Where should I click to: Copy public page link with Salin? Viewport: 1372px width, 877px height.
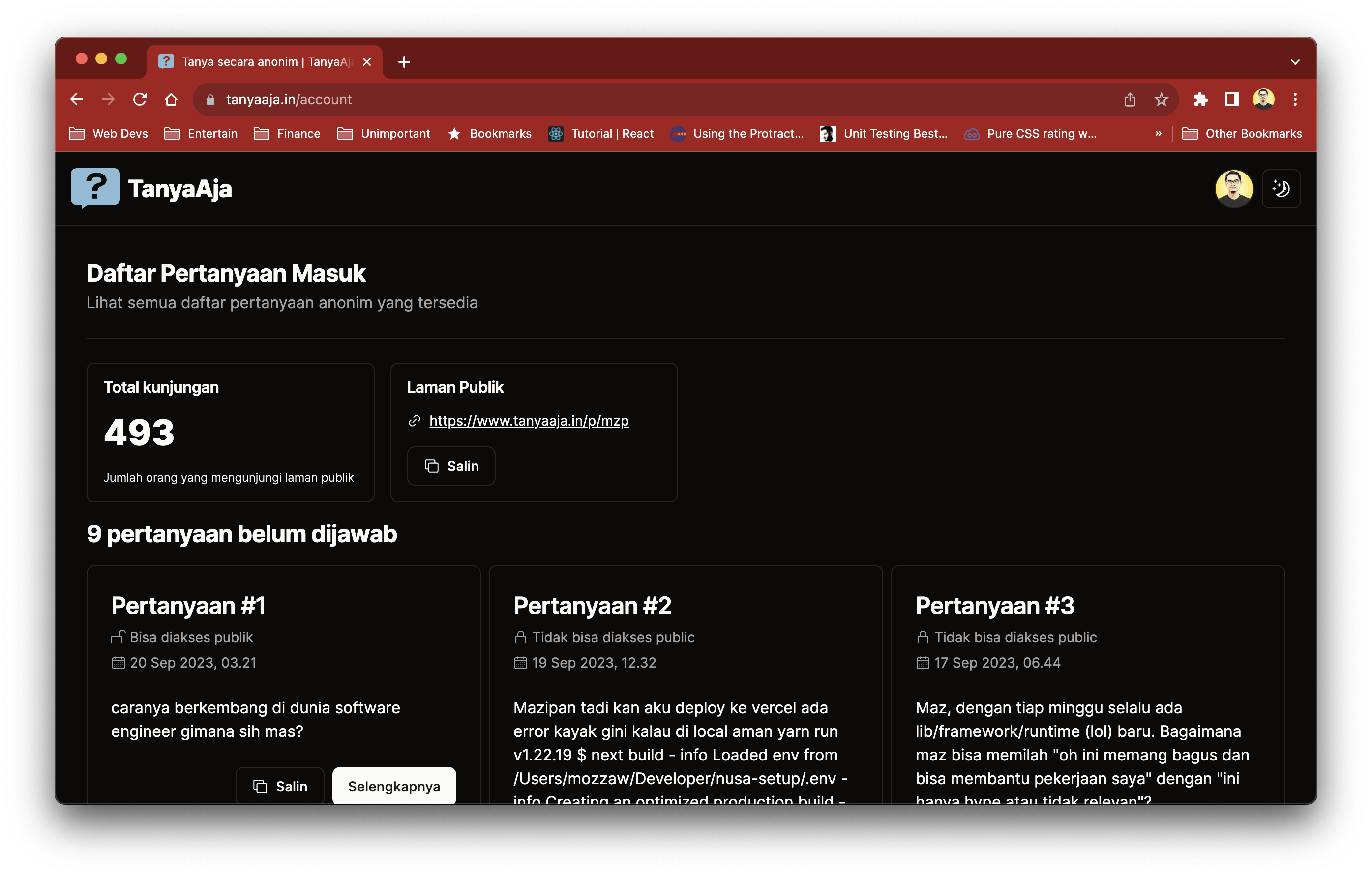451,466
